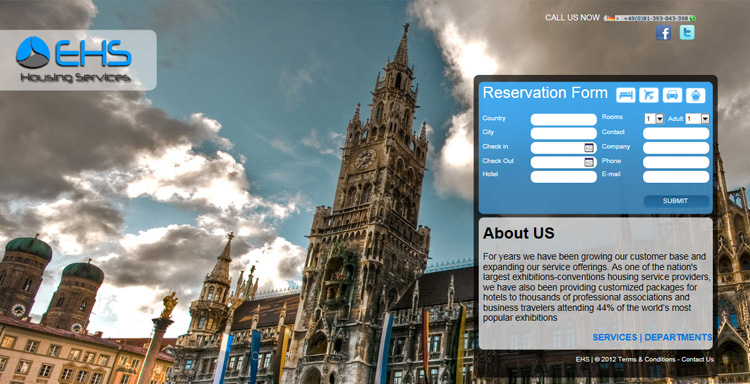The width and height of the screenshot is (750, 384).
Task: Focus the E-mail input field
Action: pyautogui.click(x=676, y=176)
